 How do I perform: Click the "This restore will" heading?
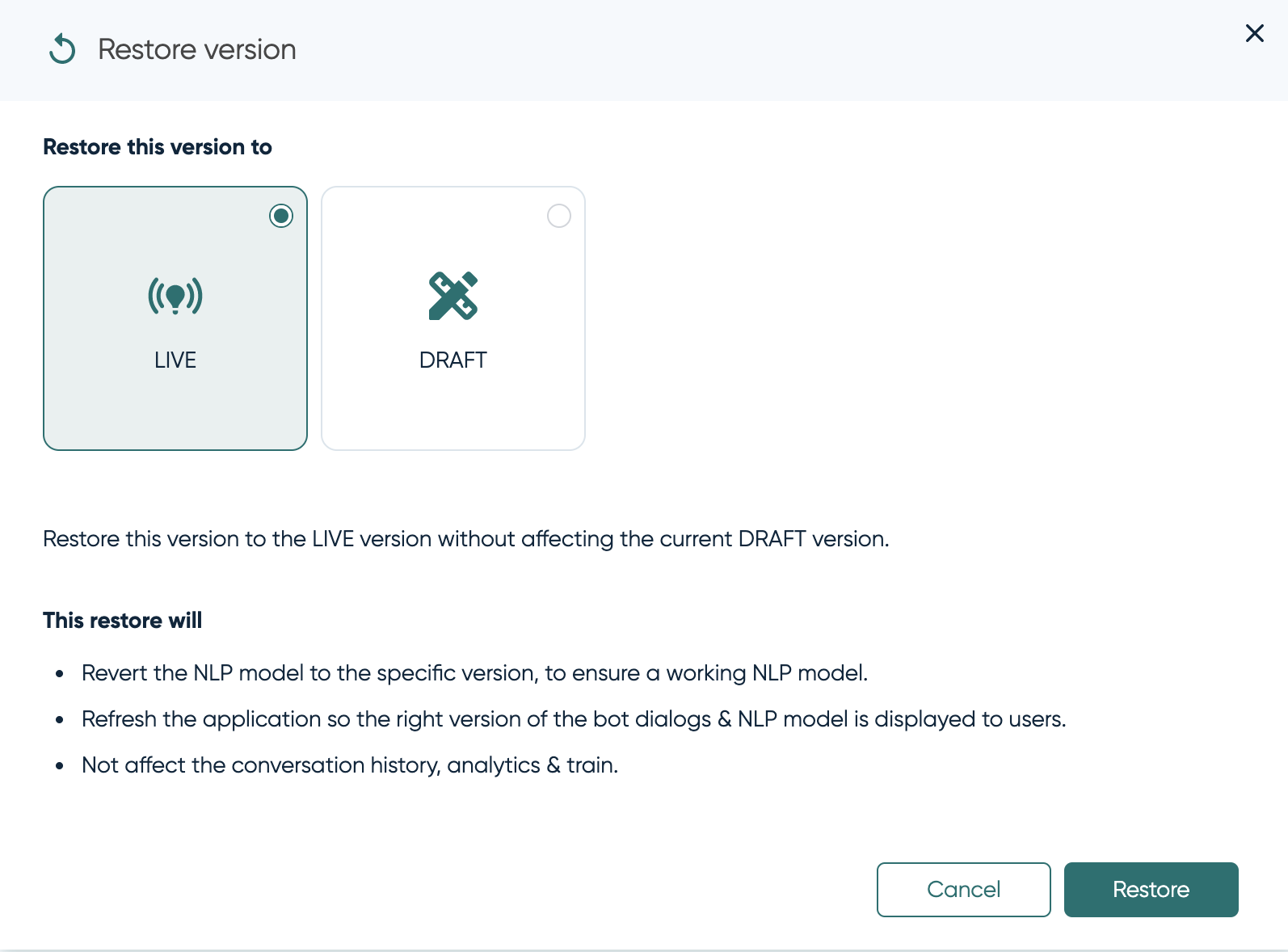(123, 621)
